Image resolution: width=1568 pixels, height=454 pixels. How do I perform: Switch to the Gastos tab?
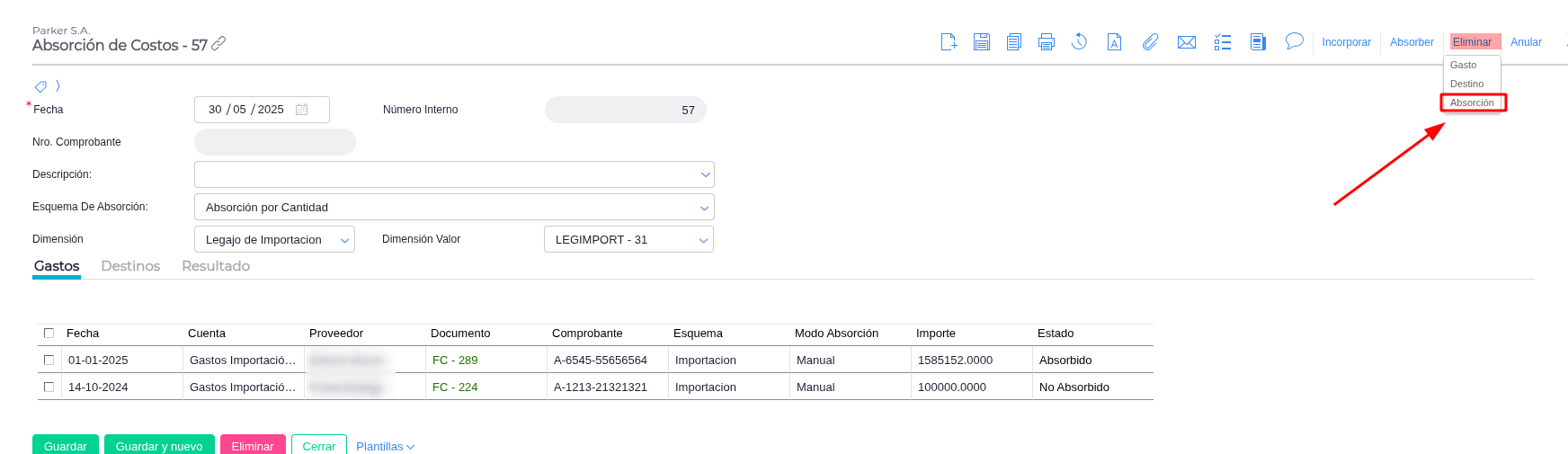(57, 266)
